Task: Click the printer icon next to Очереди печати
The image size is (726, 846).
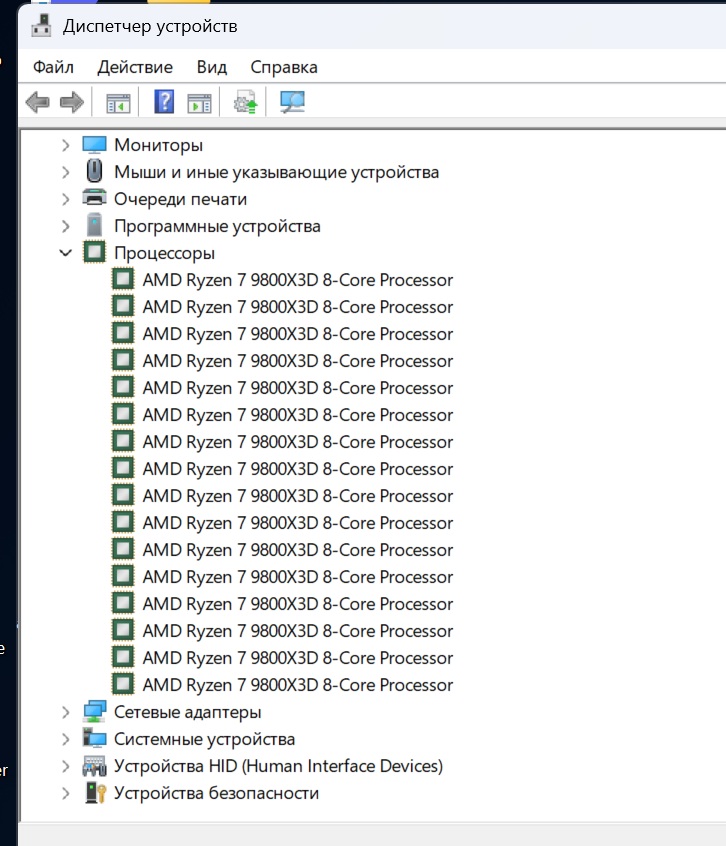Action: (x=94, y=198)
